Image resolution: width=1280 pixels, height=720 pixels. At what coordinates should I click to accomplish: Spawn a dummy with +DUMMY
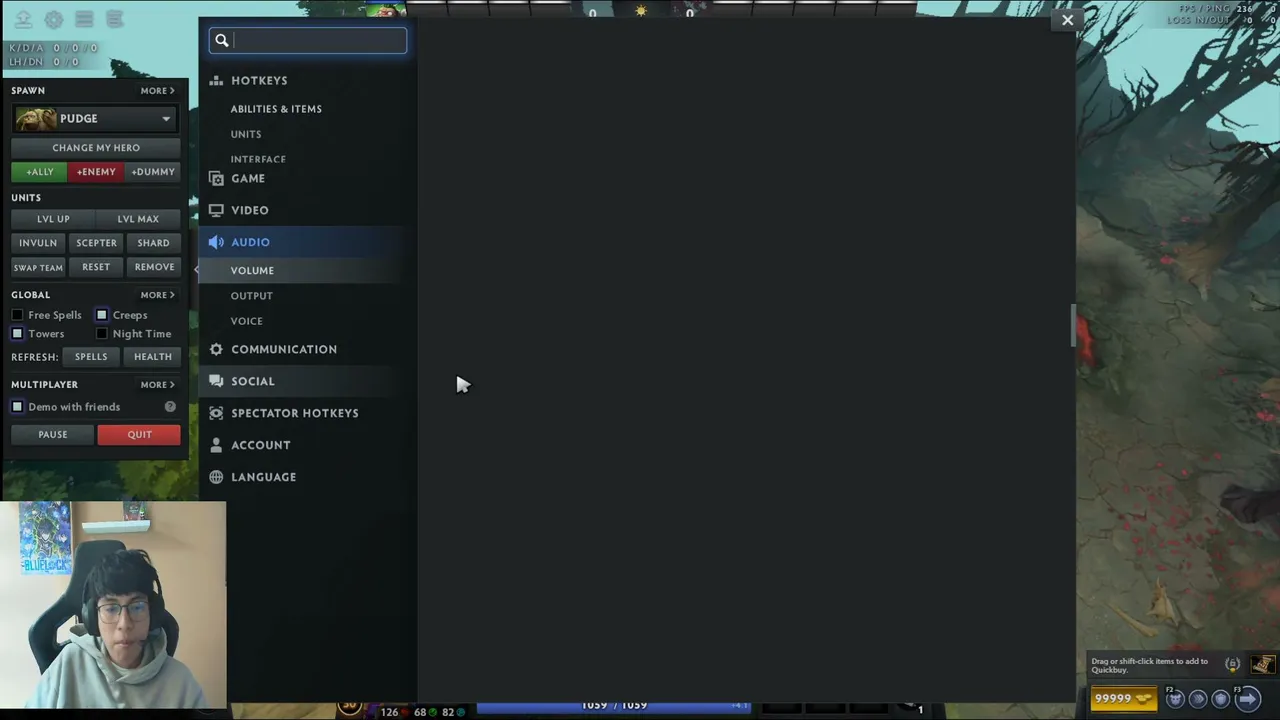point(153,172)
